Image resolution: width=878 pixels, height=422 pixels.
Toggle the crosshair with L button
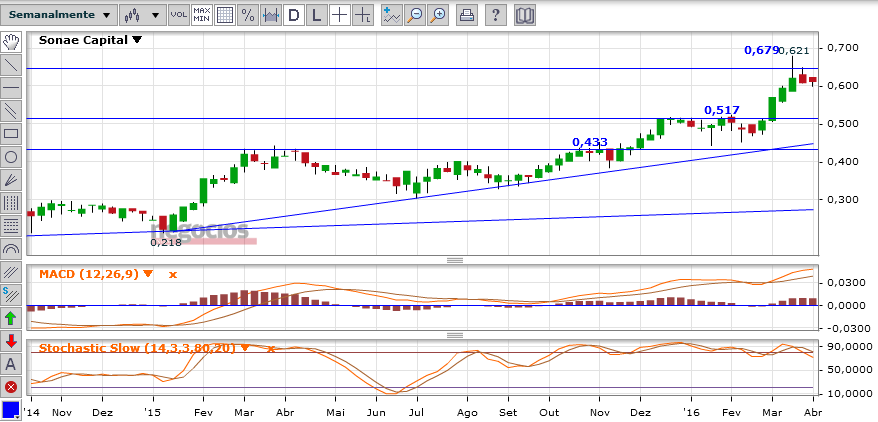(363, 15)
